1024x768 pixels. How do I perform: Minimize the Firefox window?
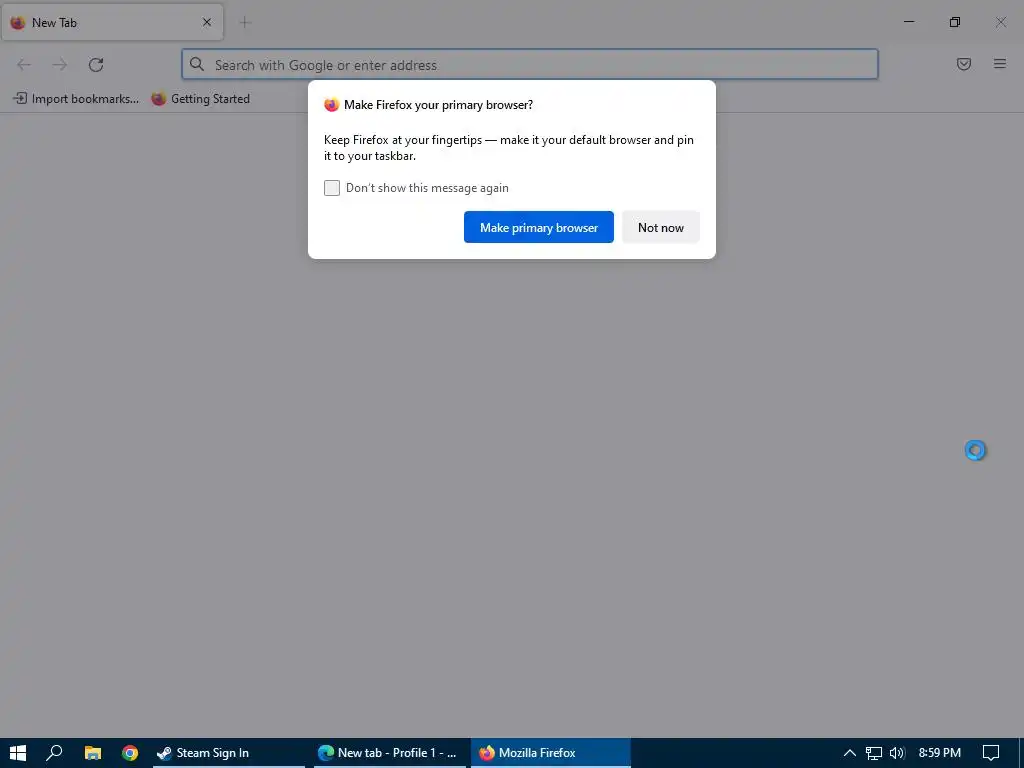point(909,22)
